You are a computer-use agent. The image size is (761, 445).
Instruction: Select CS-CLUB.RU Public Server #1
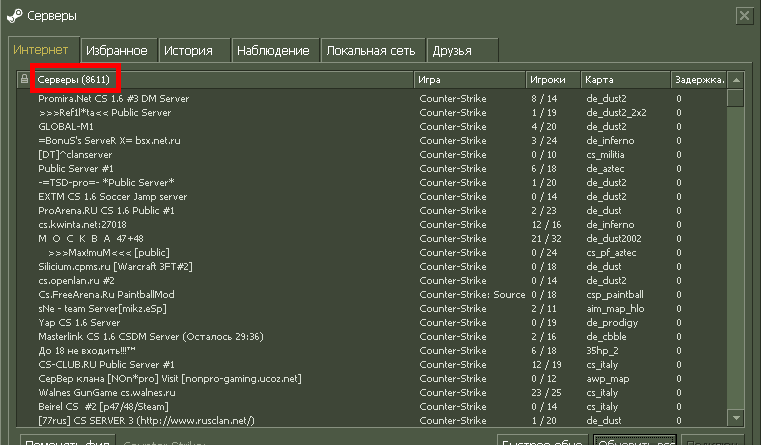372,365
